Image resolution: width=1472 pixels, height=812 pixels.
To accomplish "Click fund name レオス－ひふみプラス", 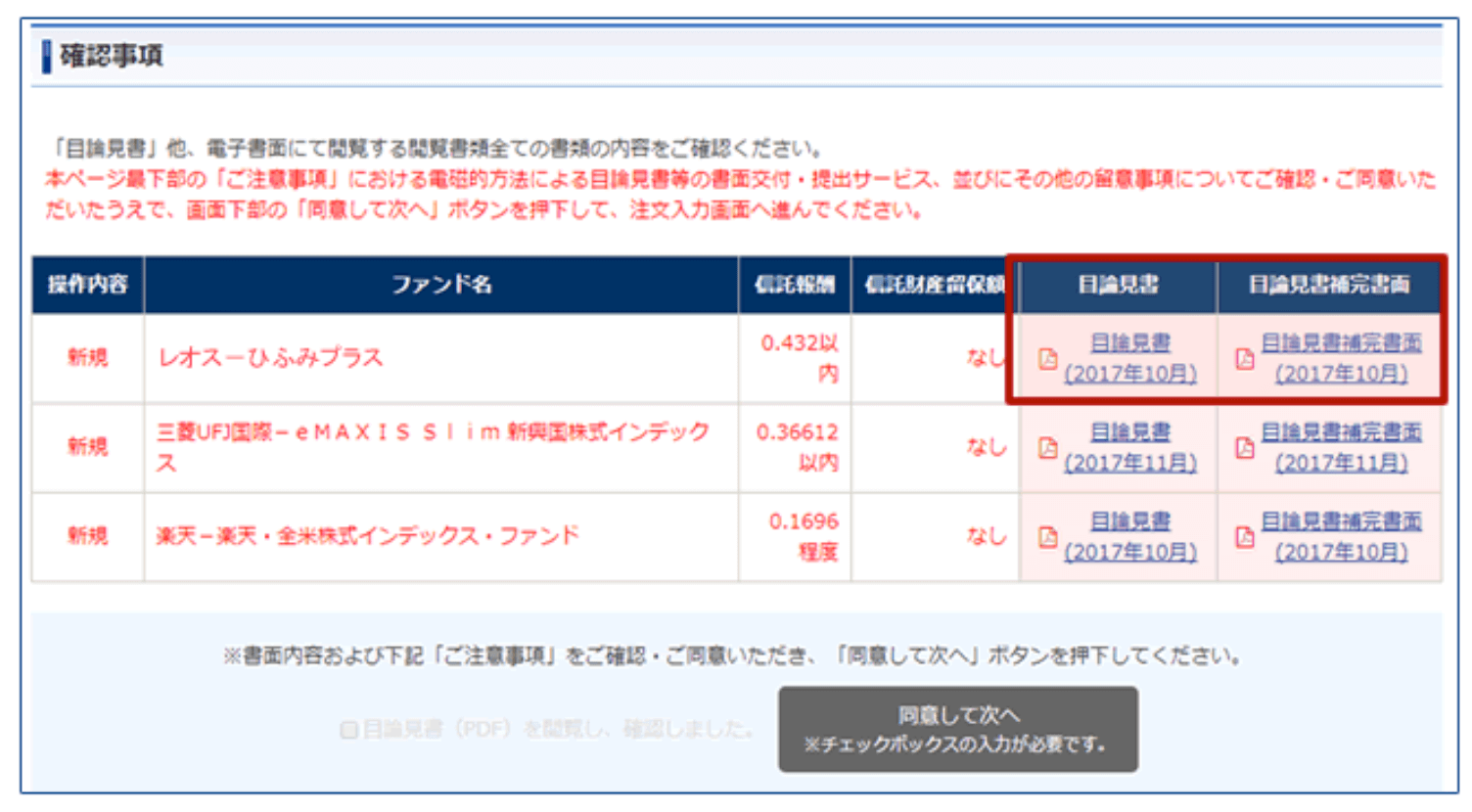I will 270,358.
